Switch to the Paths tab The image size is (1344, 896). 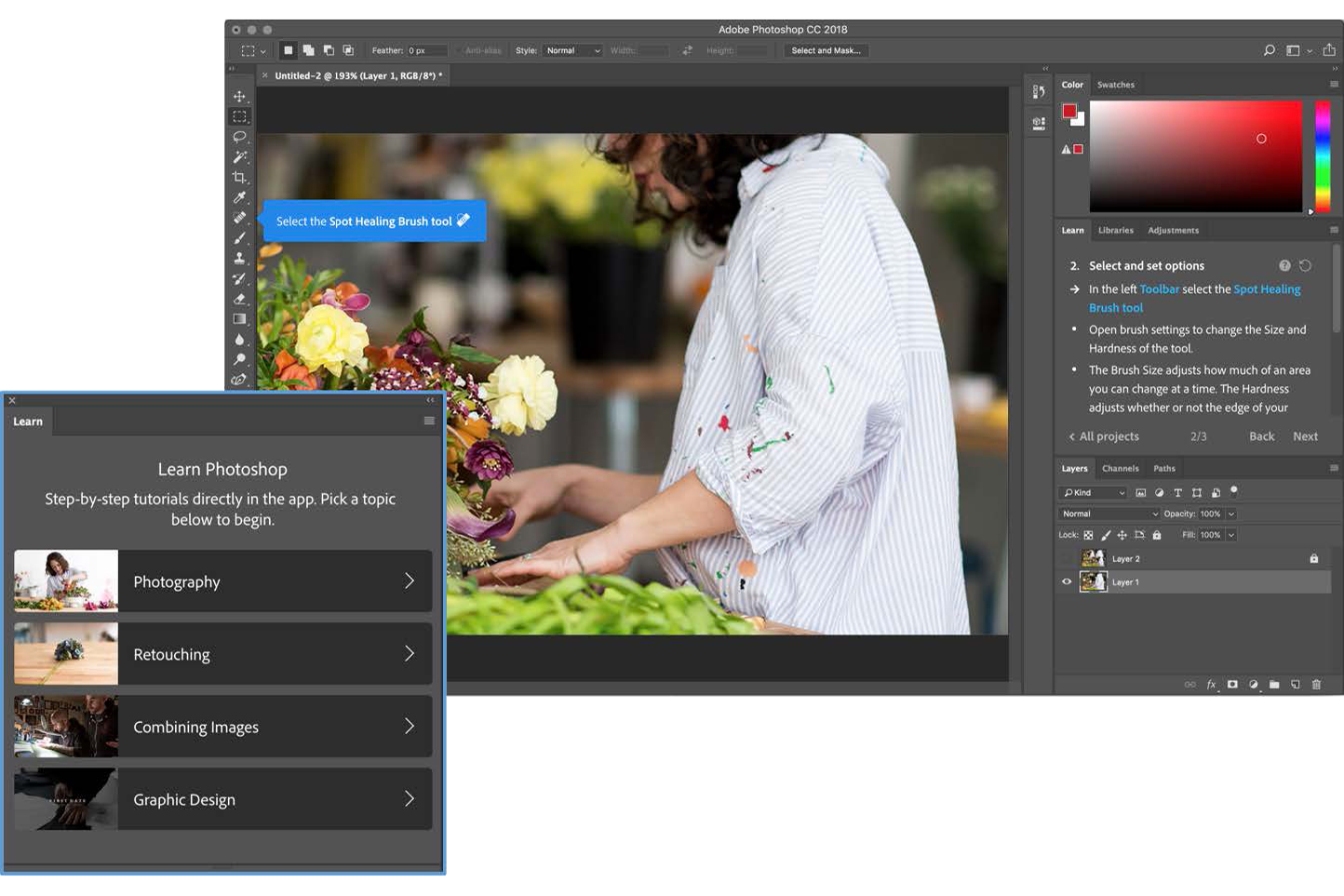coord(1164,468)
